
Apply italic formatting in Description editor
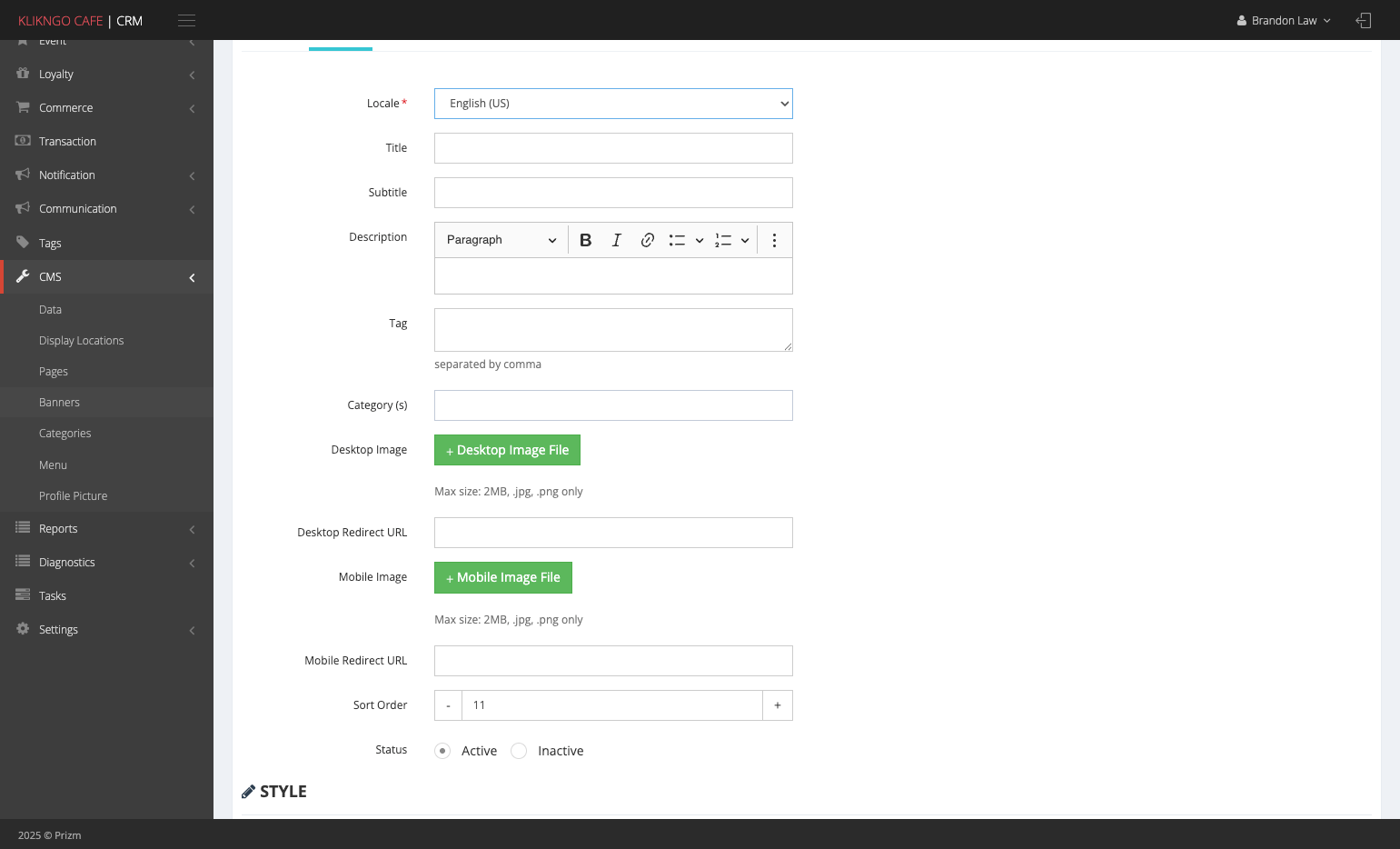(x=617, y=240)
